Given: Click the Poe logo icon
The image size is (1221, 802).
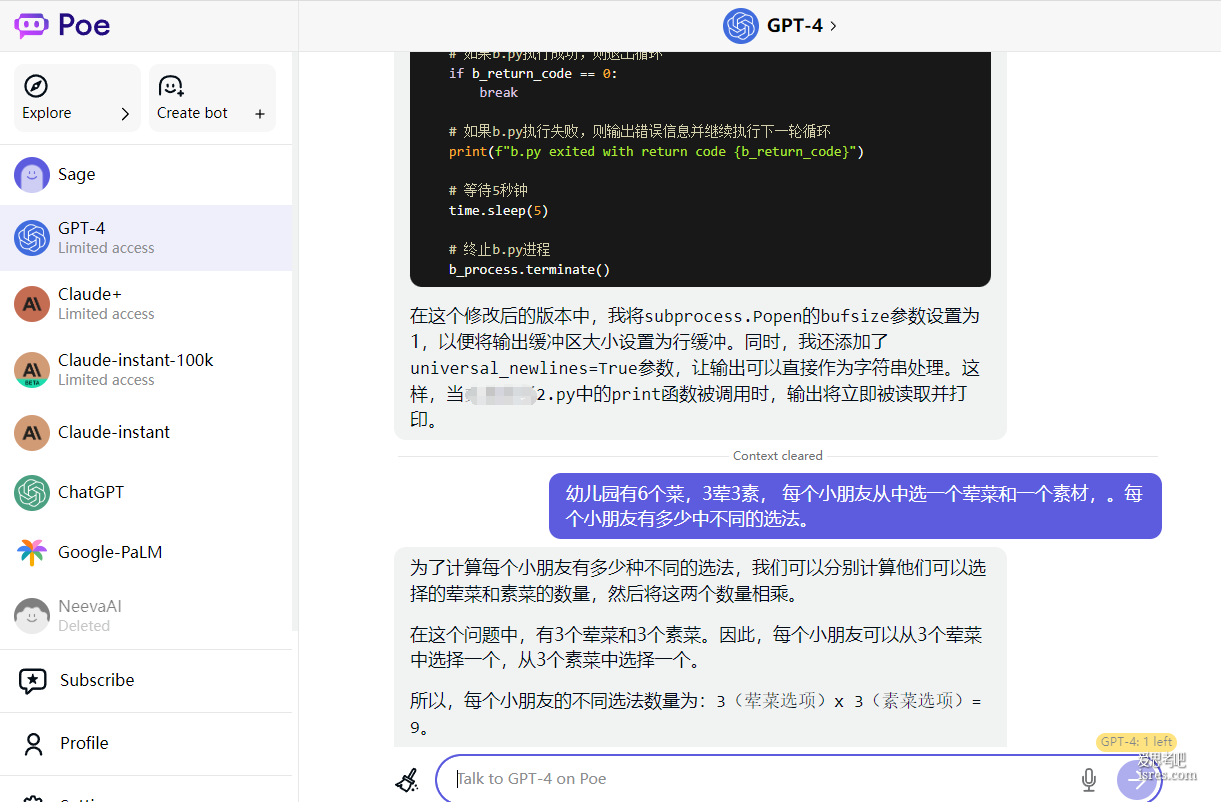Looking at the screenshot, I should tap(31, 25).
